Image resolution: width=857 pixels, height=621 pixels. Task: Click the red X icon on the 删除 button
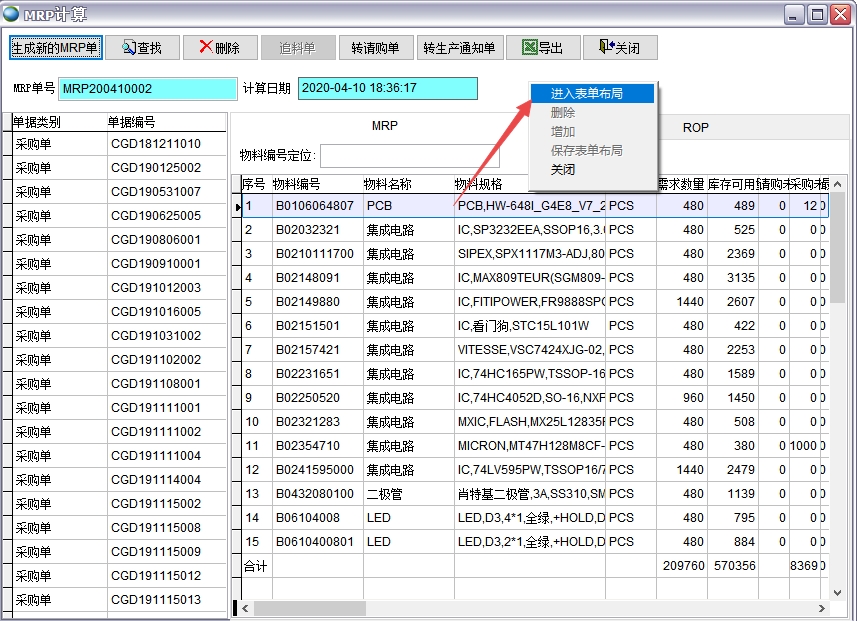pos(204,47)
